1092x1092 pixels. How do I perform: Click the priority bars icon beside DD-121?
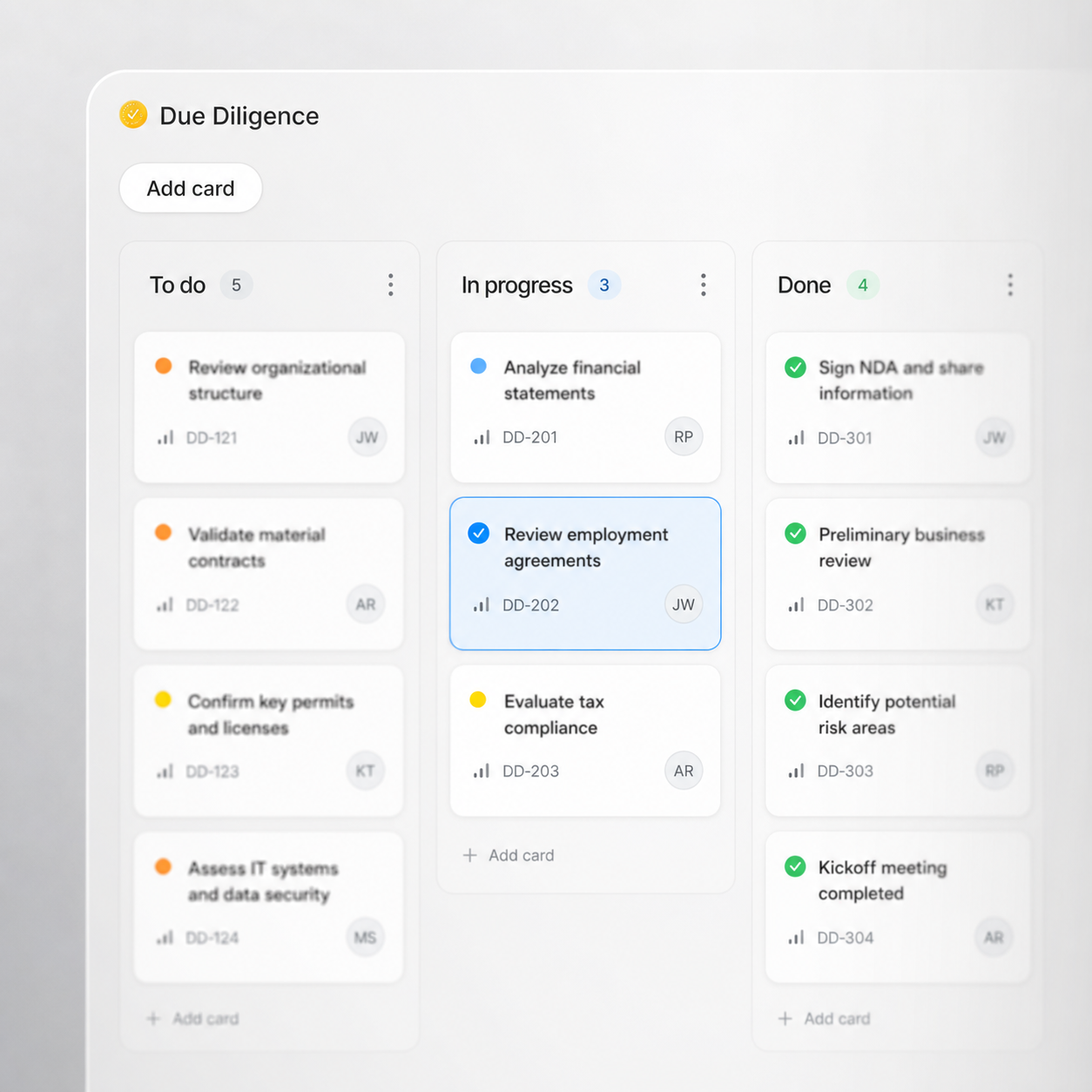(x=165, y=437)
